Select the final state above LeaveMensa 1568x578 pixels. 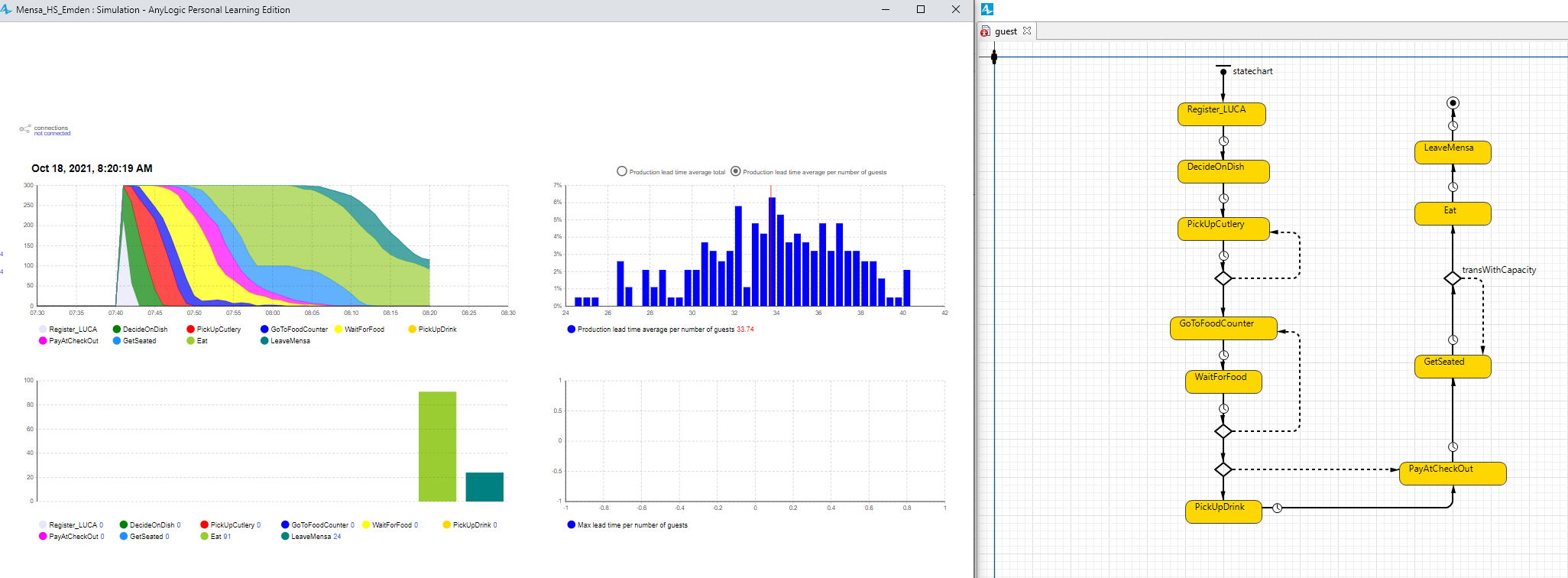[1453, 102]
